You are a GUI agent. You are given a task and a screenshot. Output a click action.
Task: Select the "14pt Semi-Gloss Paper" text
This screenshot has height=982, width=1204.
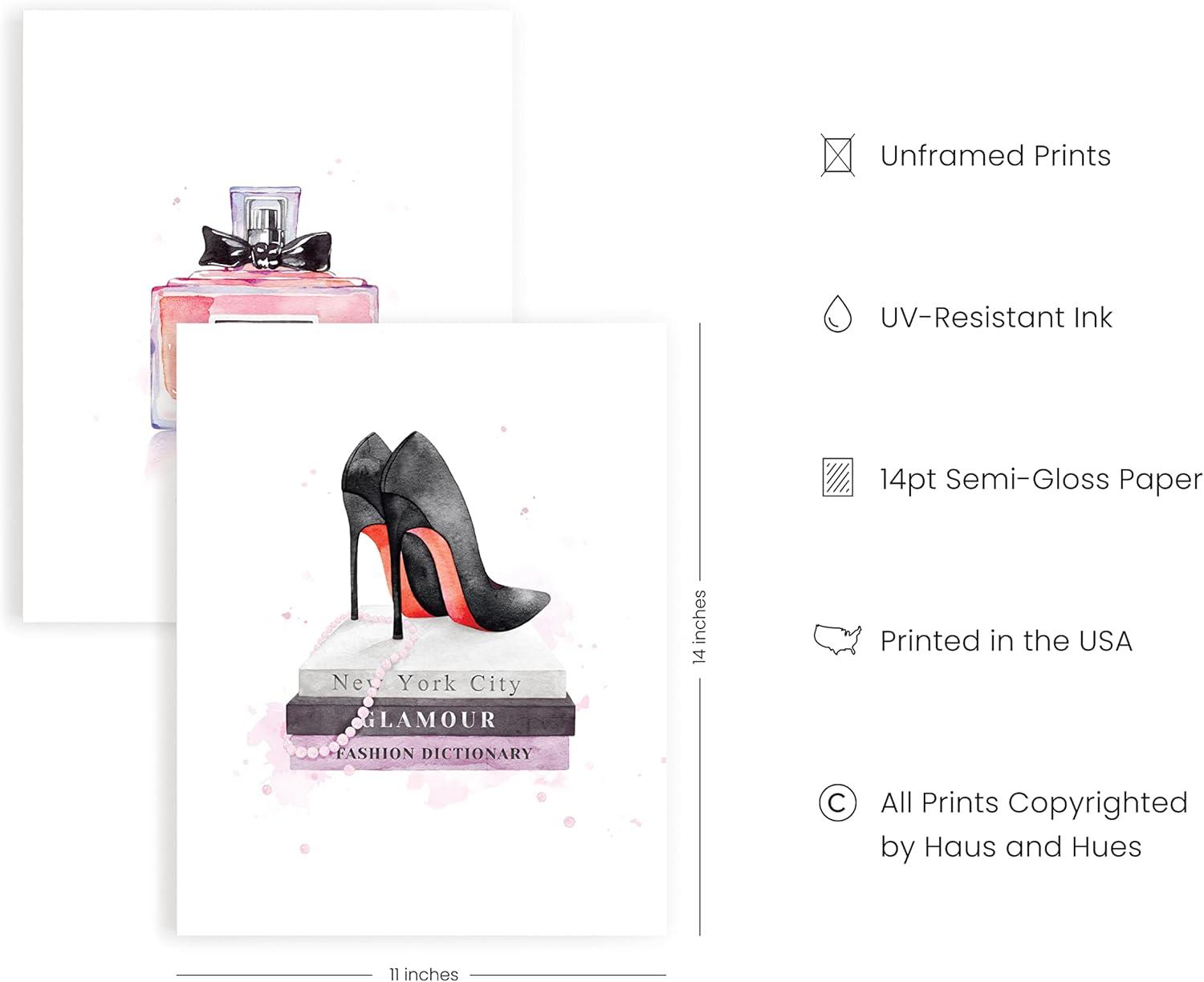[1041, 479]
